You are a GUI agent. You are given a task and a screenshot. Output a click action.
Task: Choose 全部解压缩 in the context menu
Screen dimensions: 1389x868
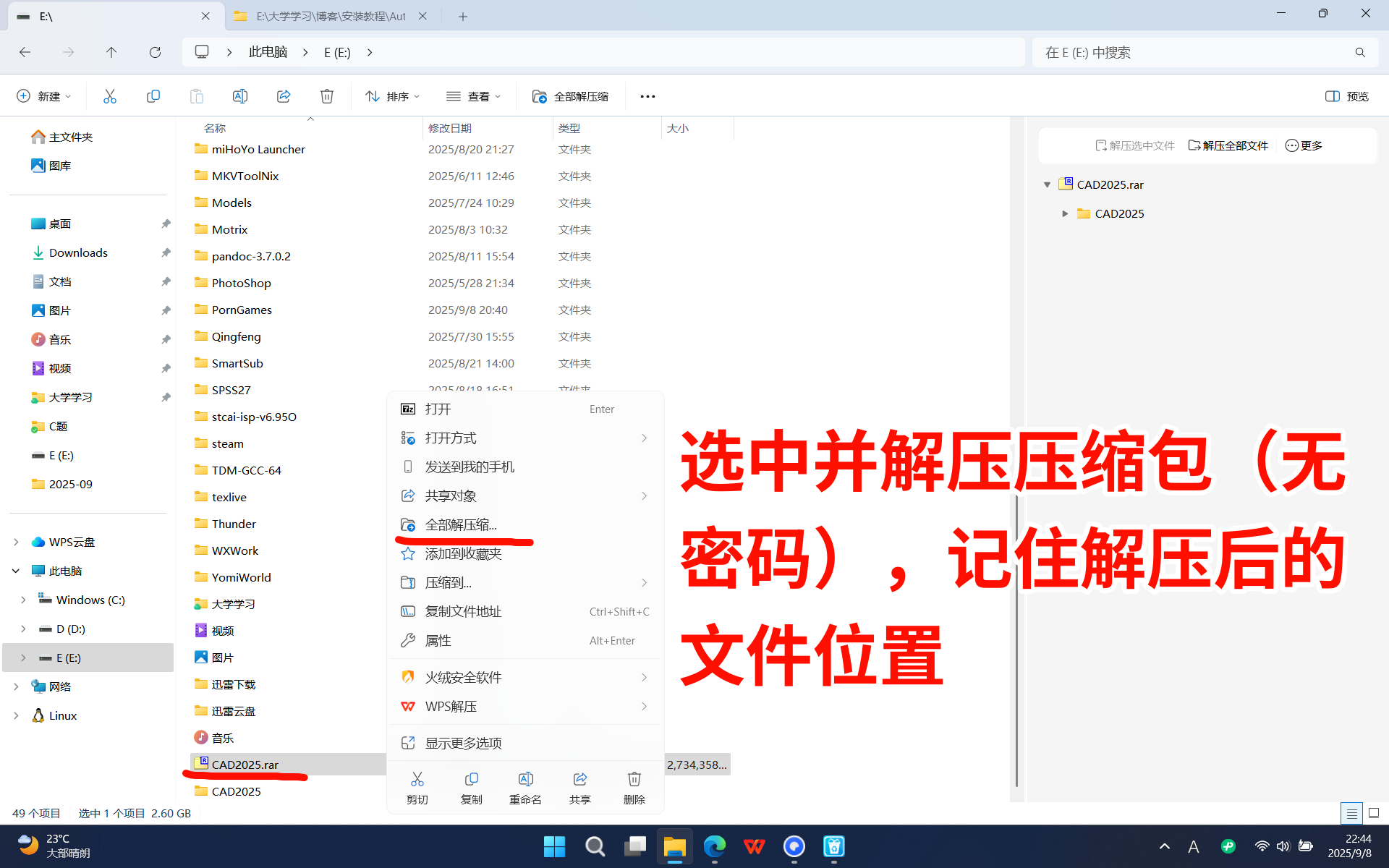click(461, 524)
